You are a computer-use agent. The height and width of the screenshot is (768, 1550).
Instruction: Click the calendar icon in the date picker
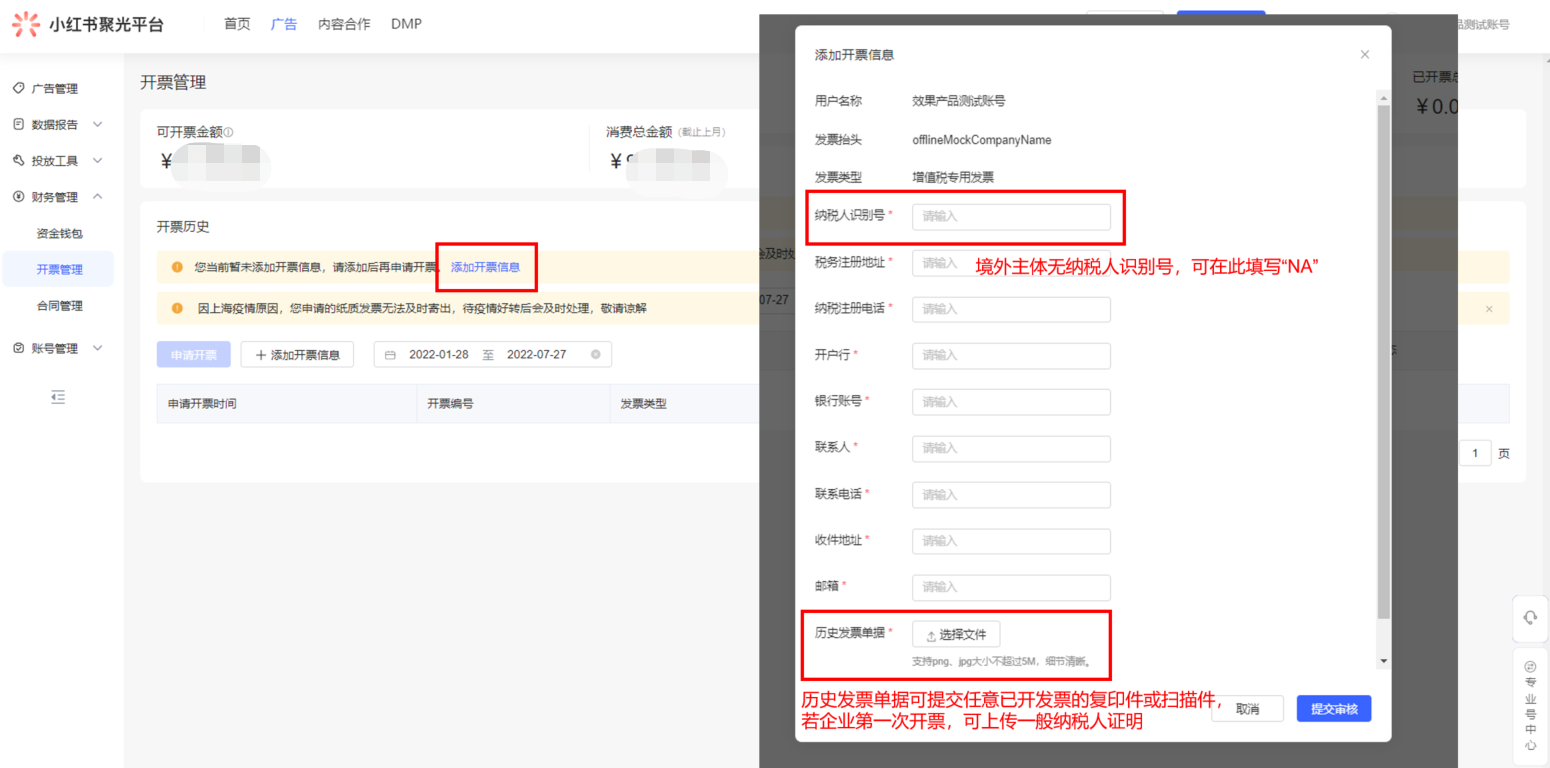390,354
